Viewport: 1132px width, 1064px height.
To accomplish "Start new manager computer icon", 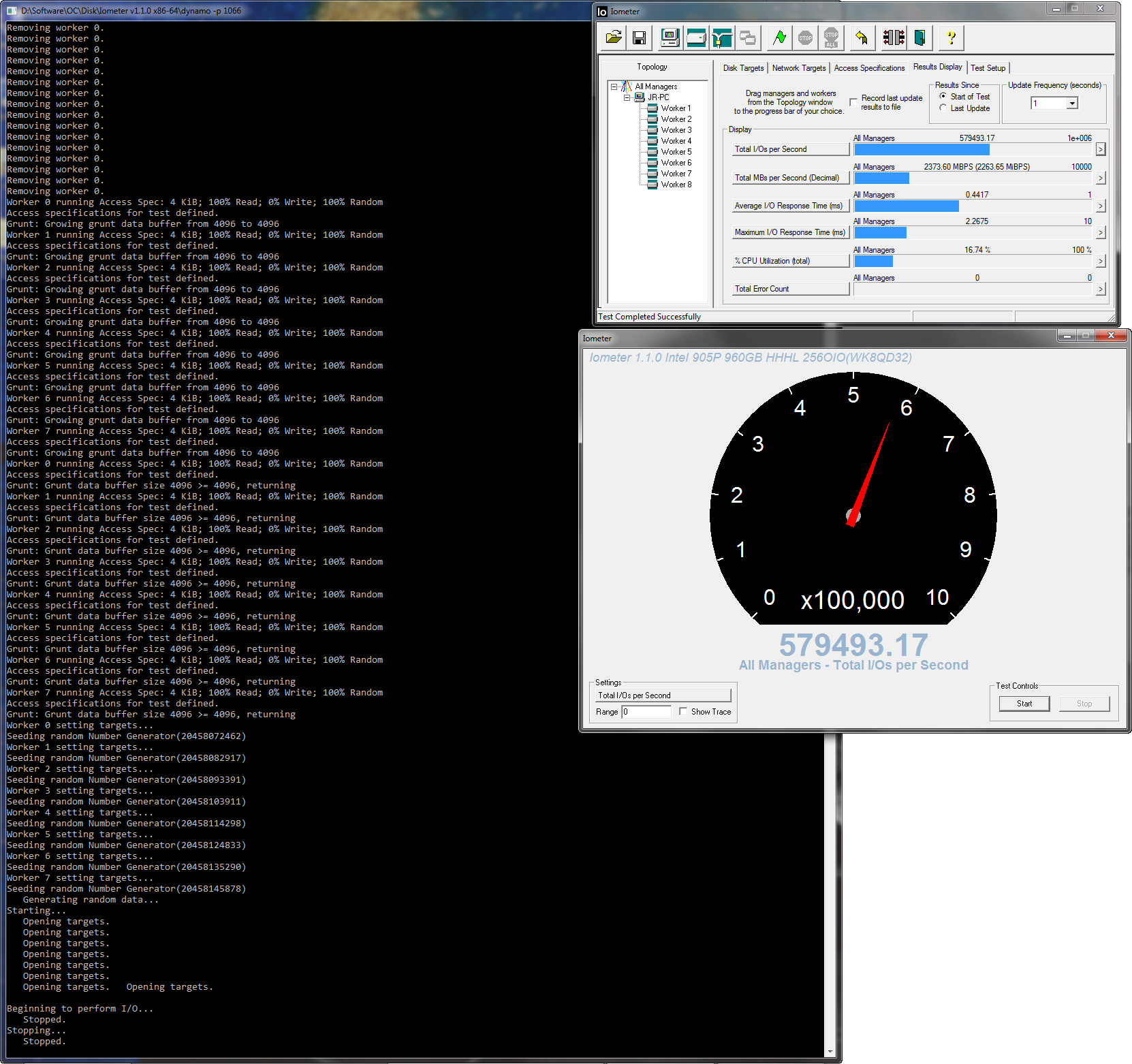I will [x=670, y=37].
